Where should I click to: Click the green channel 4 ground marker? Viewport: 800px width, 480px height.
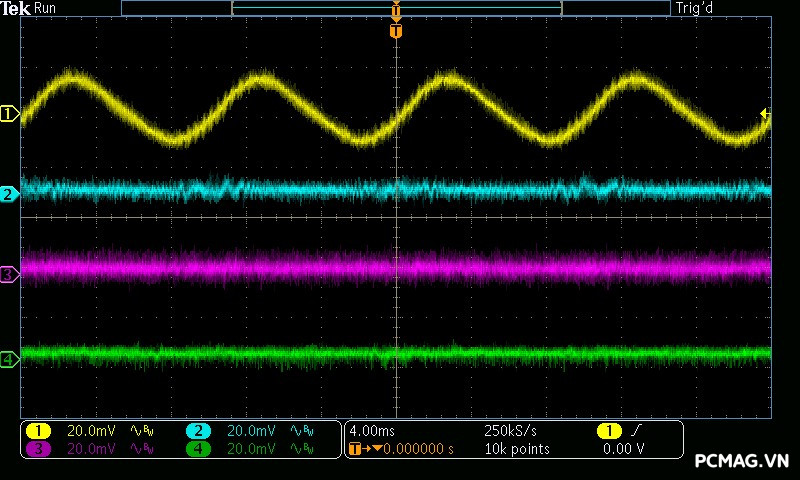(10, 359)
